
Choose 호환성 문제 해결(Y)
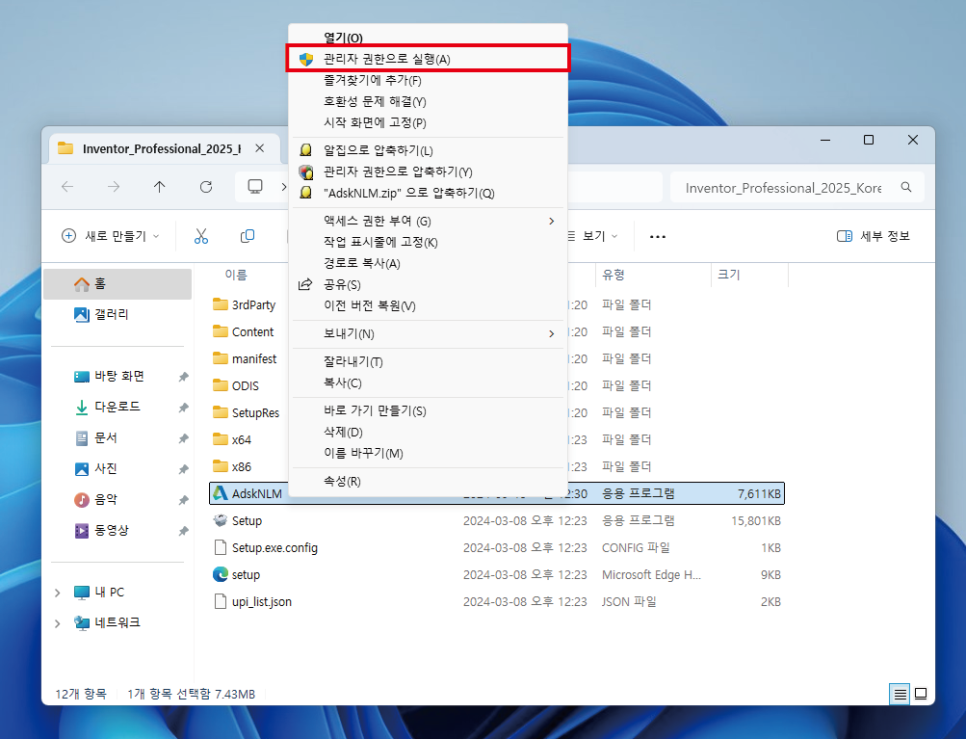[428, 101]
